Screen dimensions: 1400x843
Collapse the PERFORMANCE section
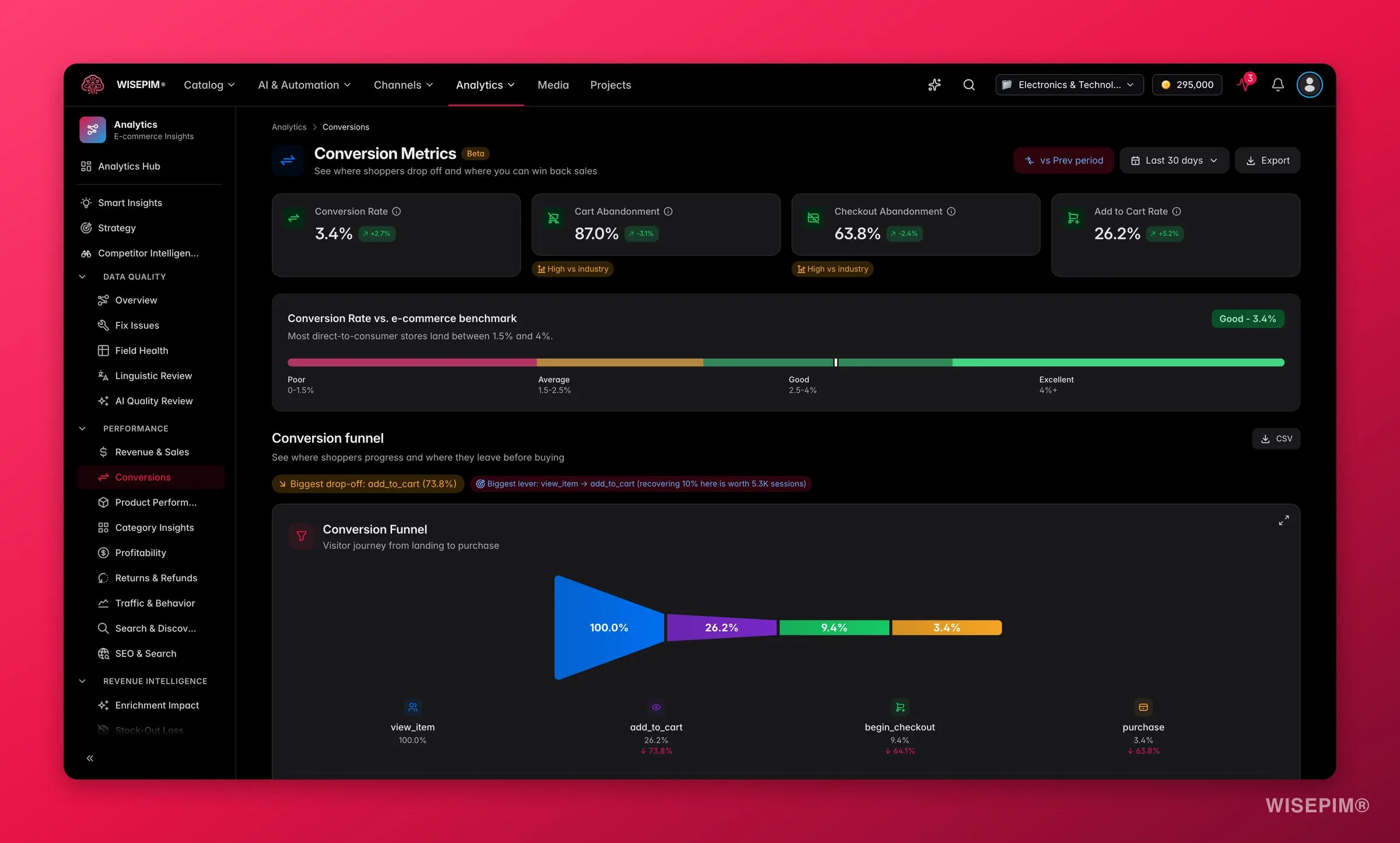pyautogui.click(x=82, y=428)
